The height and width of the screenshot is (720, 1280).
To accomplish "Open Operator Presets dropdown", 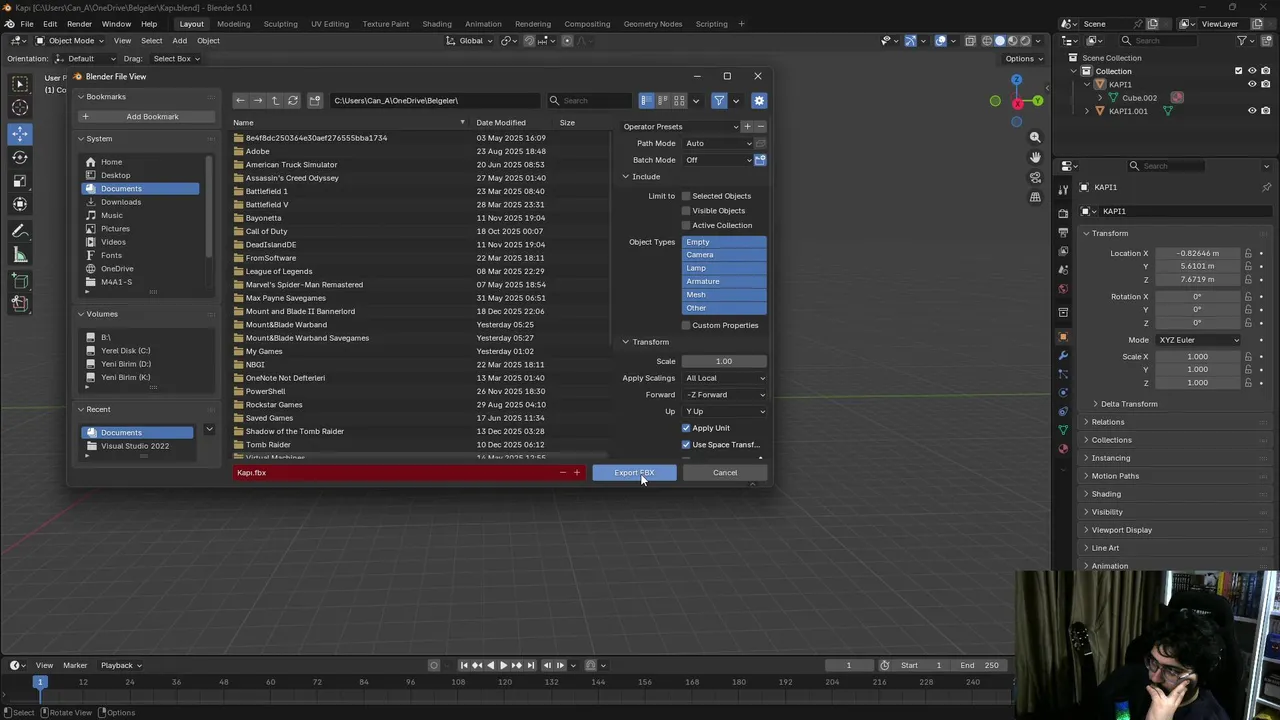I will 680,126.
